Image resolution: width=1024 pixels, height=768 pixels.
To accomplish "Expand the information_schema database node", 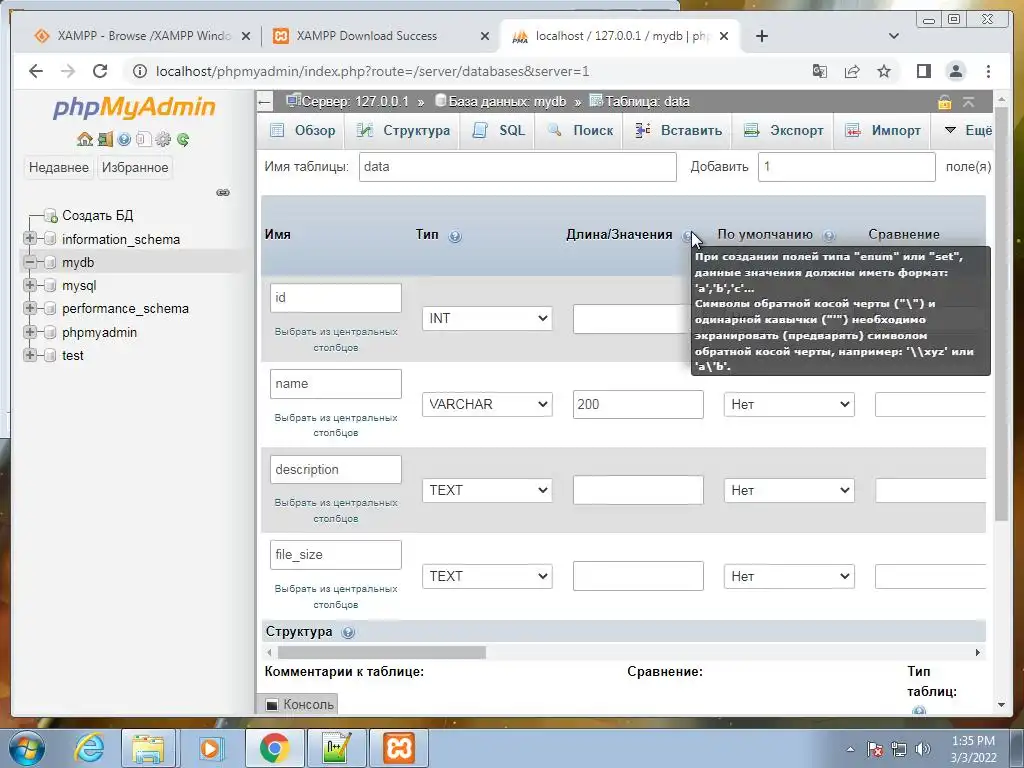I will click(29, 238).
